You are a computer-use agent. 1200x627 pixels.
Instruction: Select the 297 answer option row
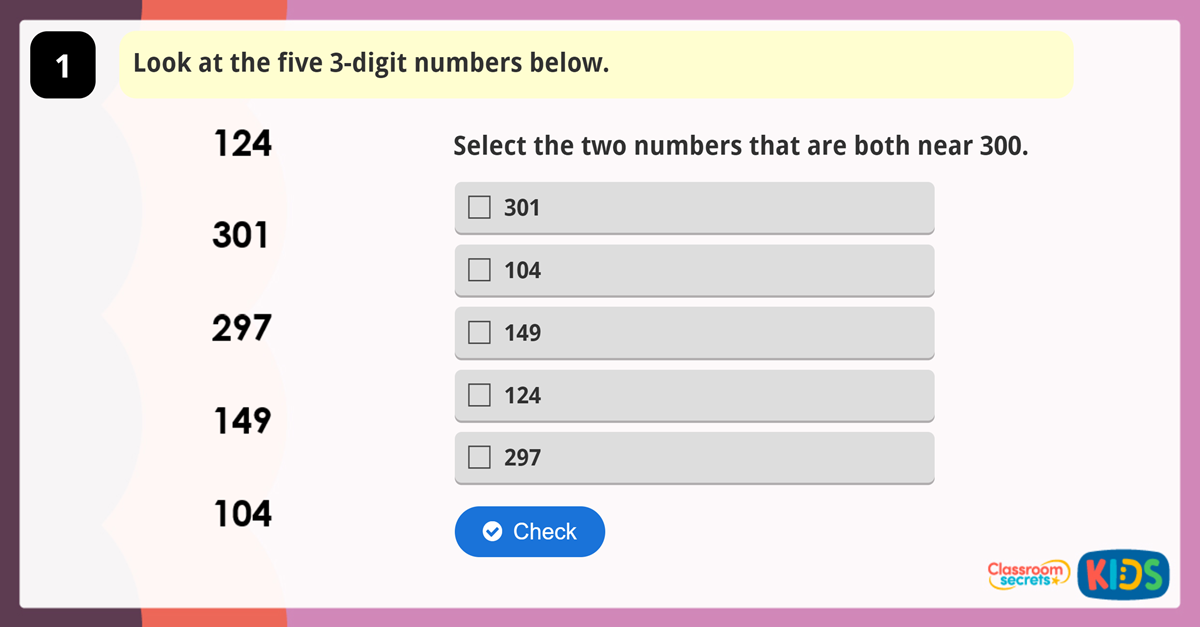tap(694, 458)
